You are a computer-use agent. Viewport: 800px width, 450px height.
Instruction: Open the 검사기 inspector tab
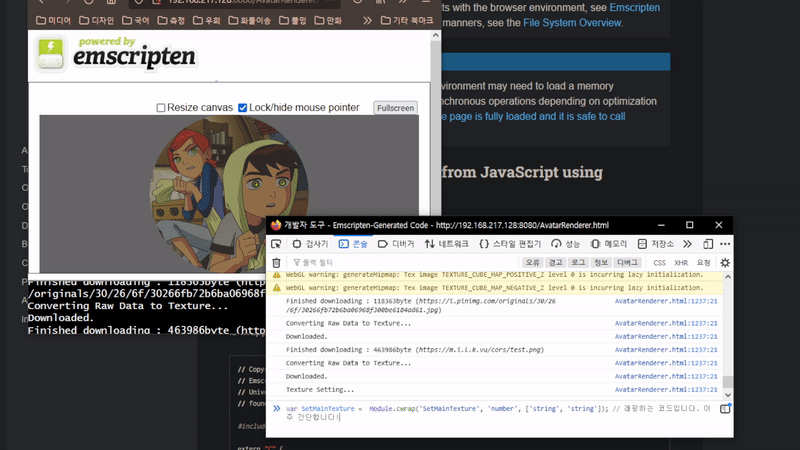point(310,244)
